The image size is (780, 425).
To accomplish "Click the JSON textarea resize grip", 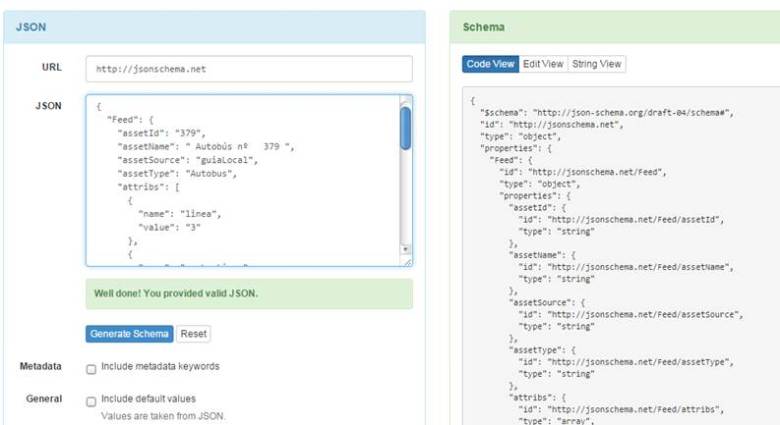I will (x=406, y=261).
